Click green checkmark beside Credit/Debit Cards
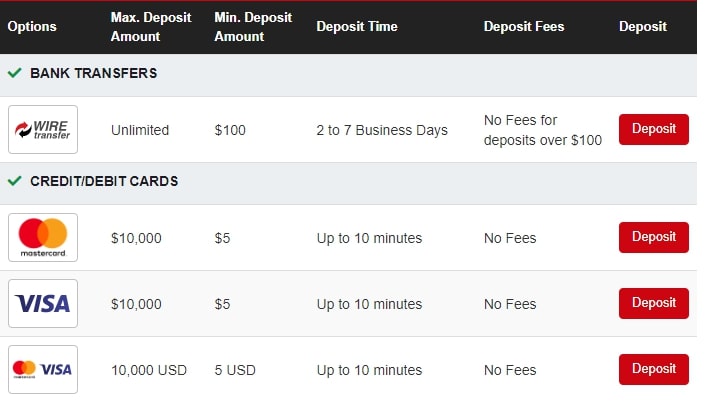706x401 pixels. [x=14, y=181]
